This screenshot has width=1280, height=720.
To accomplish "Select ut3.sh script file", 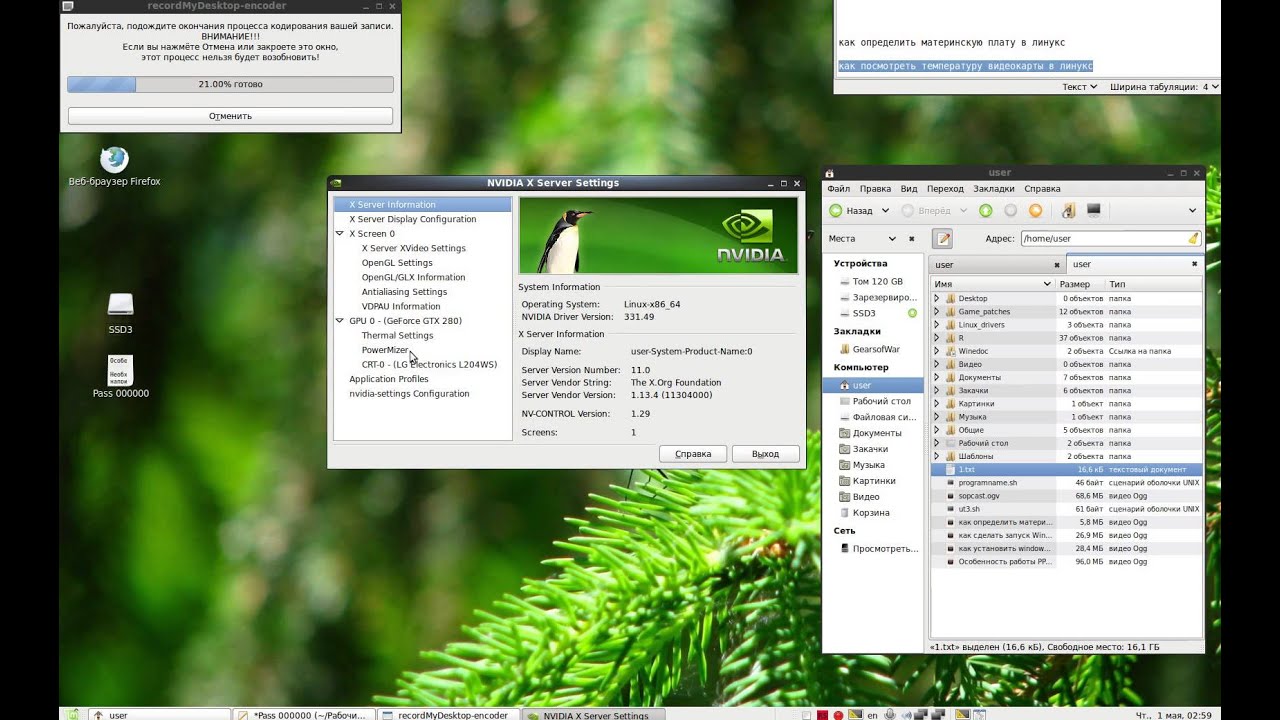I will (x=1066, y=509).
